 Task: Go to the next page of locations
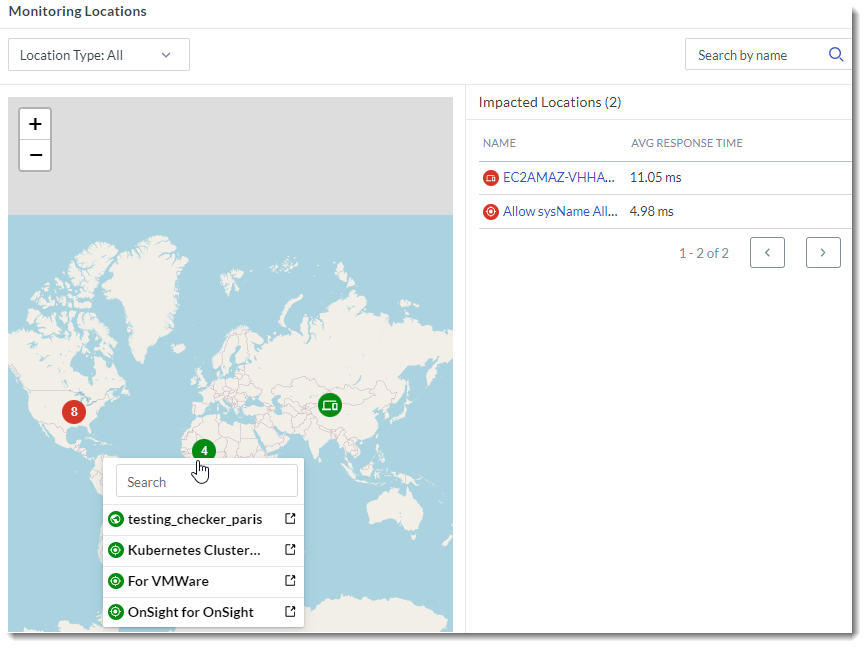pyautogui.click(x=823, y=253)
